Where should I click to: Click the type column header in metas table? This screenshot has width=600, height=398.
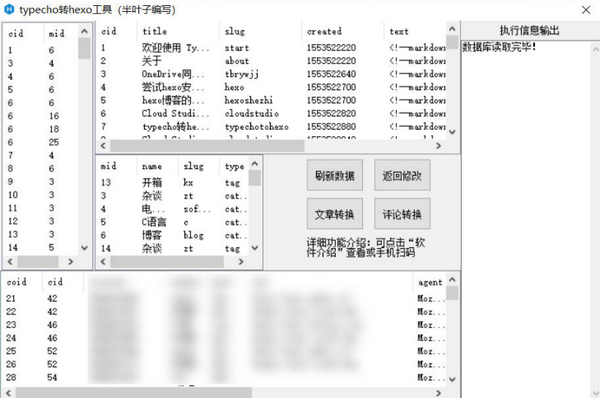tap(235, 166)
